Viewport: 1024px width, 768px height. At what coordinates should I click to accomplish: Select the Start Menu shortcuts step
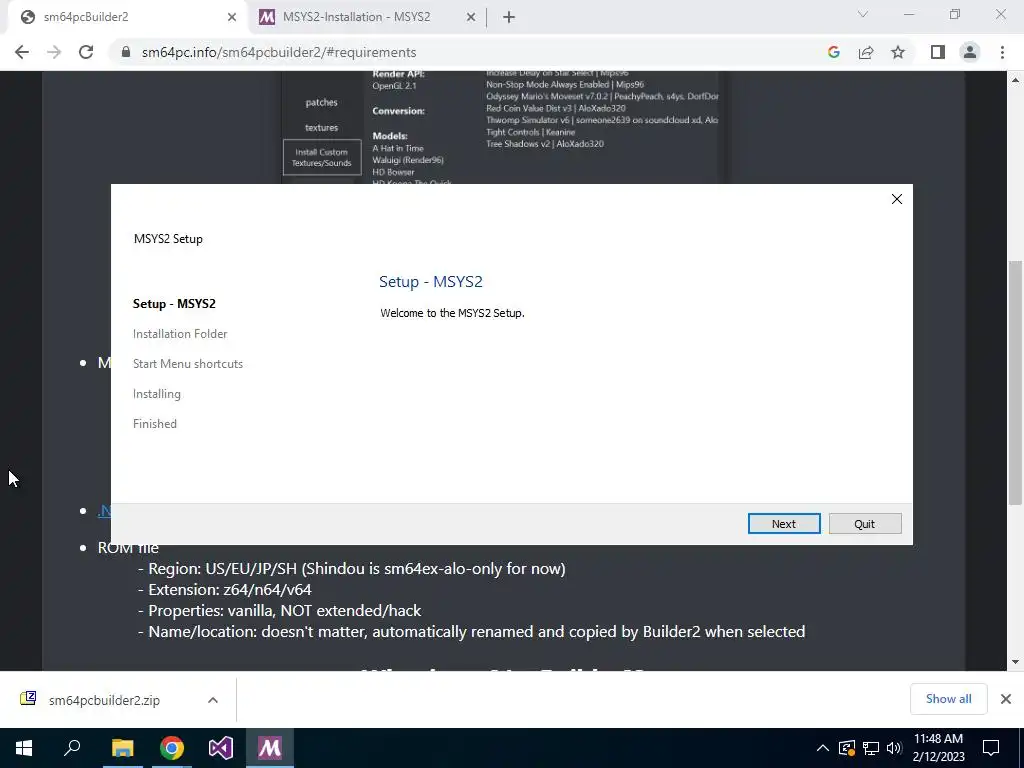pos(187,364)
